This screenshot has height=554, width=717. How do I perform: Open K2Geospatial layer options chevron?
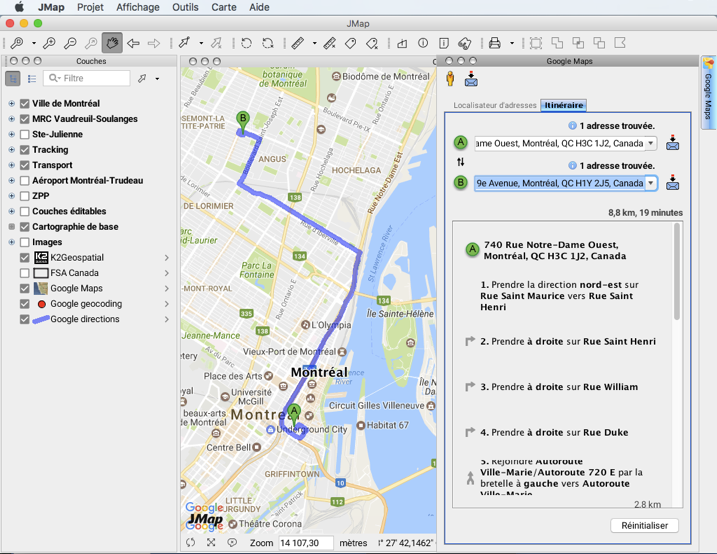click(x=167, y=258)
